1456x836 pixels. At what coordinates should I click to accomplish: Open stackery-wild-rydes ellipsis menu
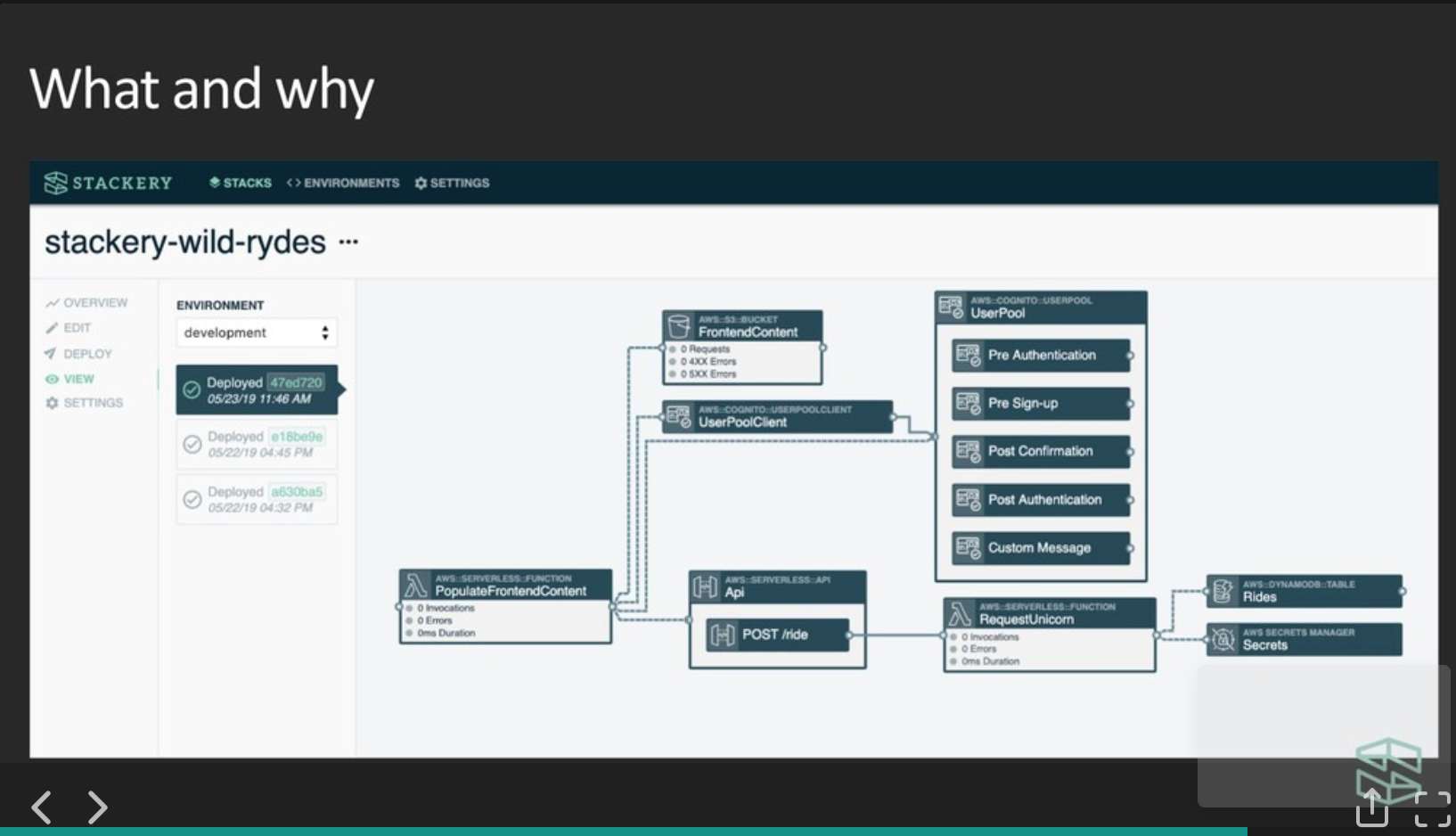[348, 242]
